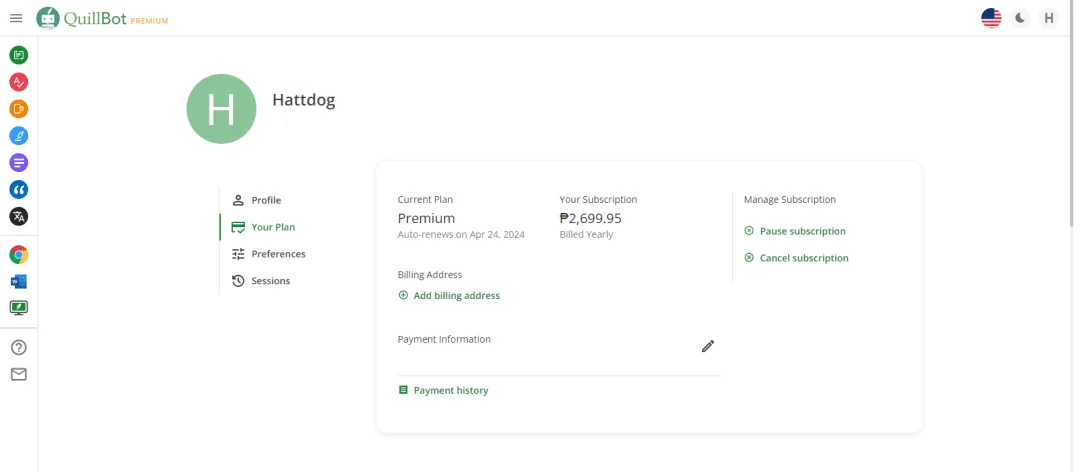This screenshot has height=471, width=1080.
Task: Click the Premium current plan text
Action: [426, 218]
